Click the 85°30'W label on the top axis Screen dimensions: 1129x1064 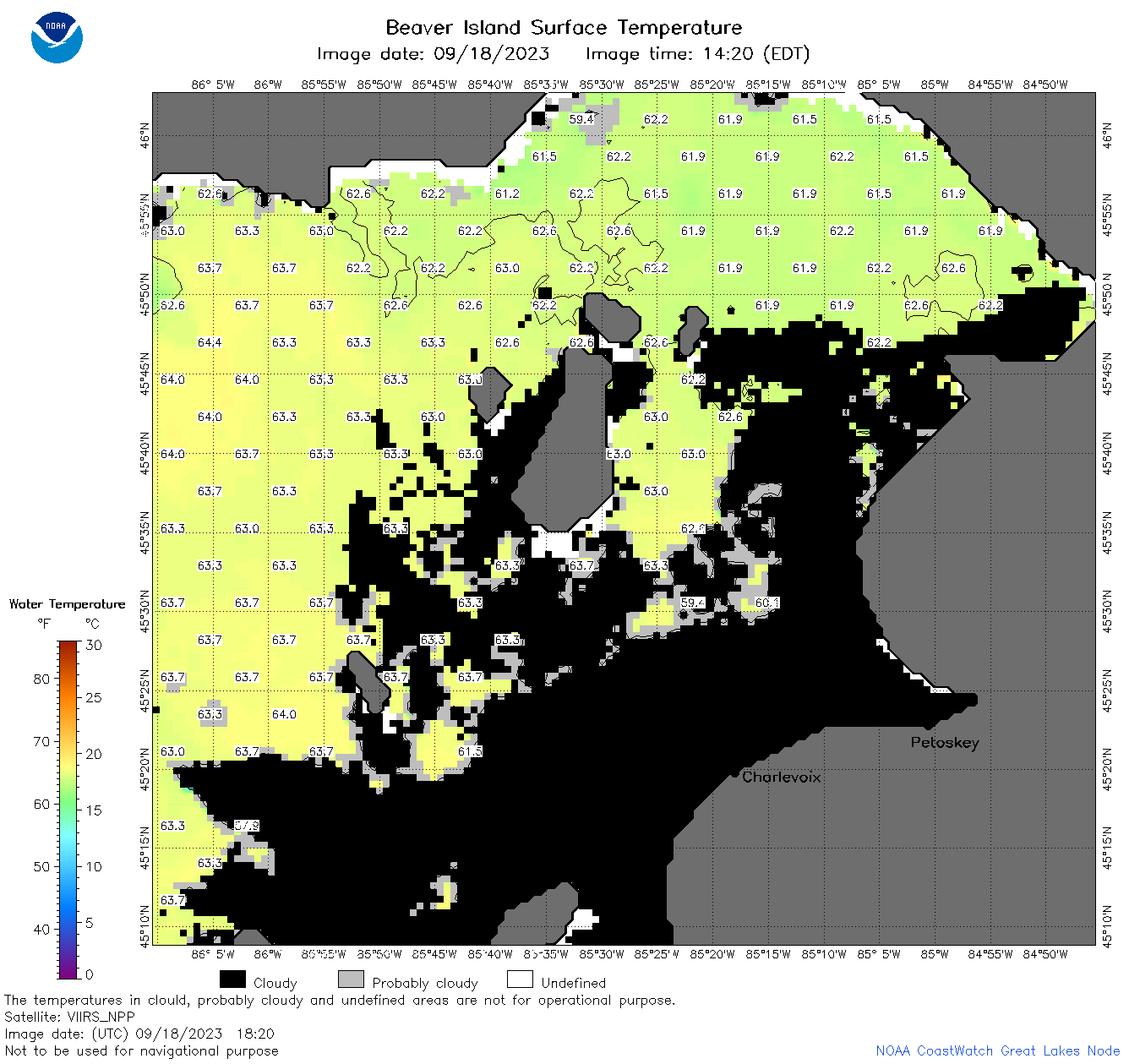[x=602, y=84]
